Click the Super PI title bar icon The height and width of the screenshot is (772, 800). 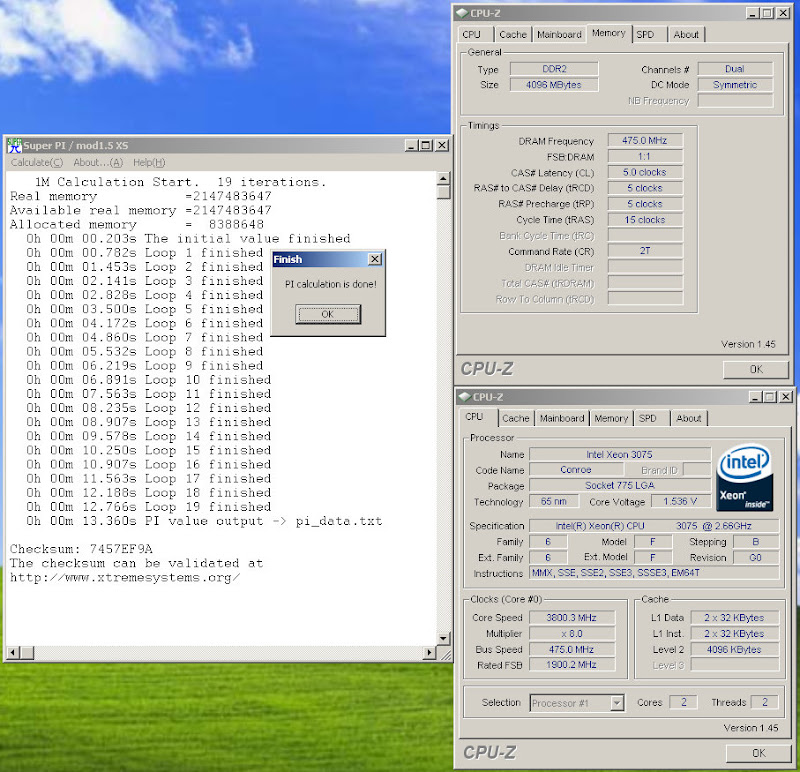(13, 145)
